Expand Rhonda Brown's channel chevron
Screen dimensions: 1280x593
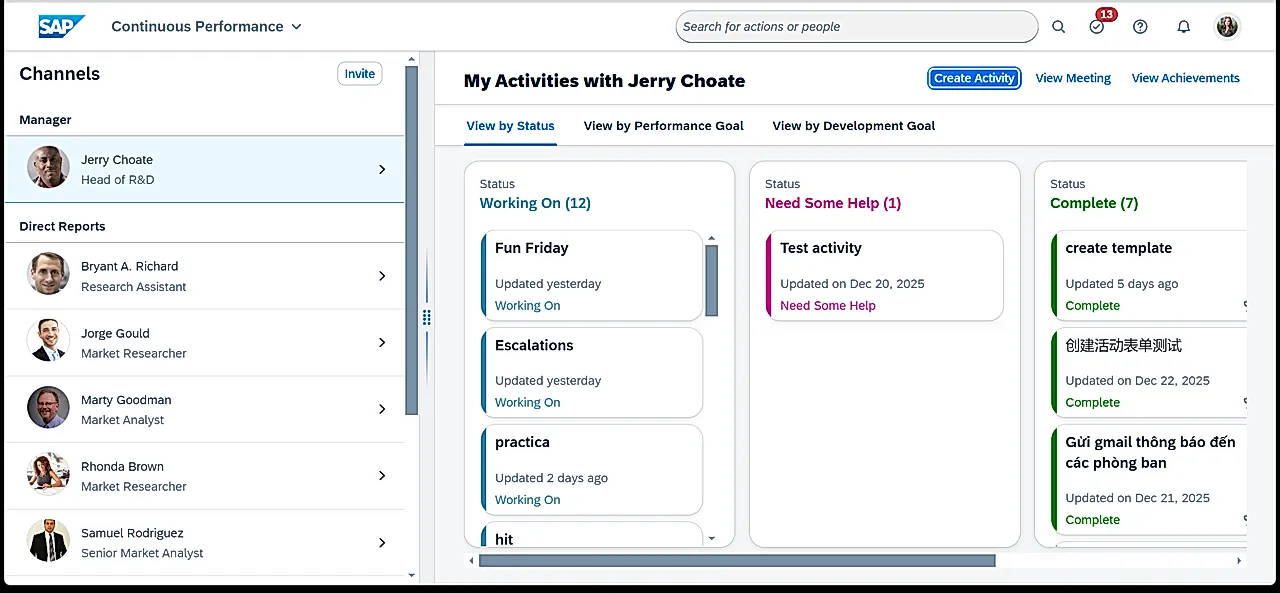382,475
